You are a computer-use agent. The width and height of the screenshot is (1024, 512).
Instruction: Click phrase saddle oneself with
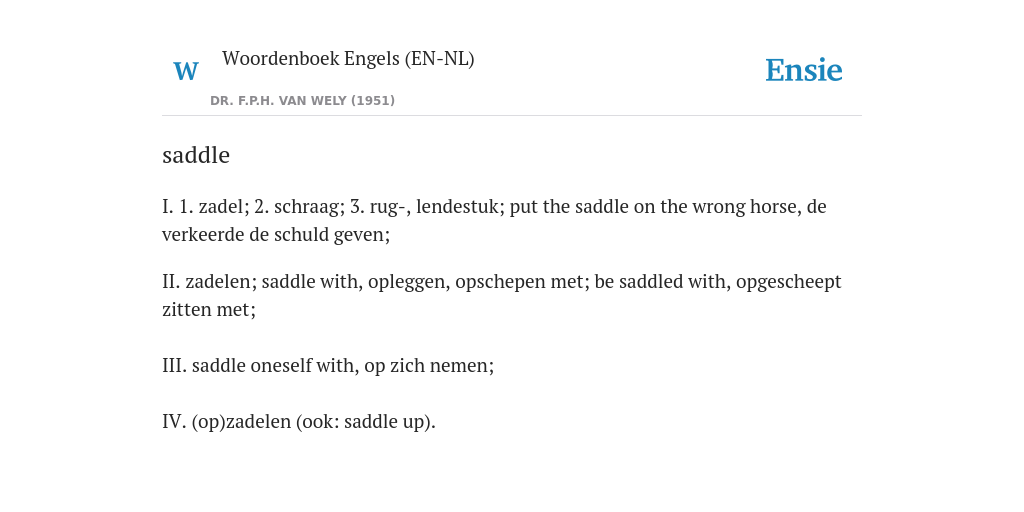[274, 365]
